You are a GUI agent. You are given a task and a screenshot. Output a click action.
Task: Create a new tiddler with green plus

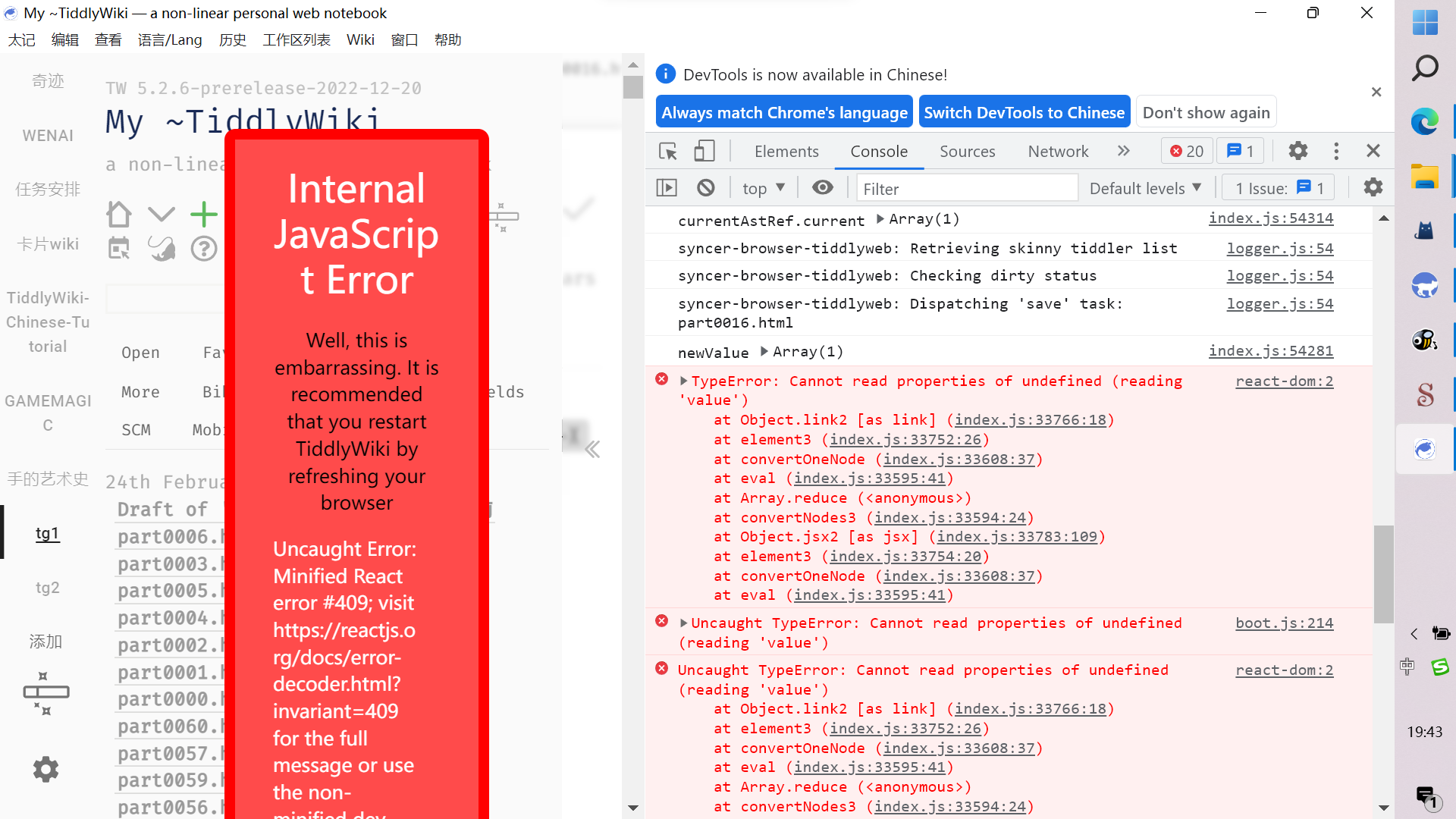point(204,215)
